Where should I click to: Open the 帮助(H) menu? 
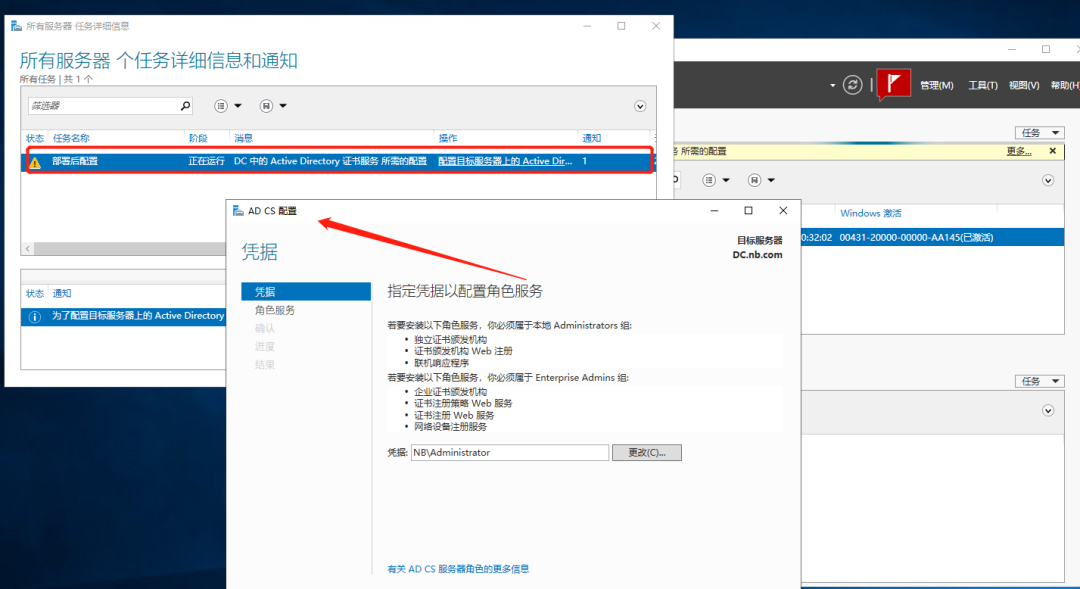pos(1065,85)
